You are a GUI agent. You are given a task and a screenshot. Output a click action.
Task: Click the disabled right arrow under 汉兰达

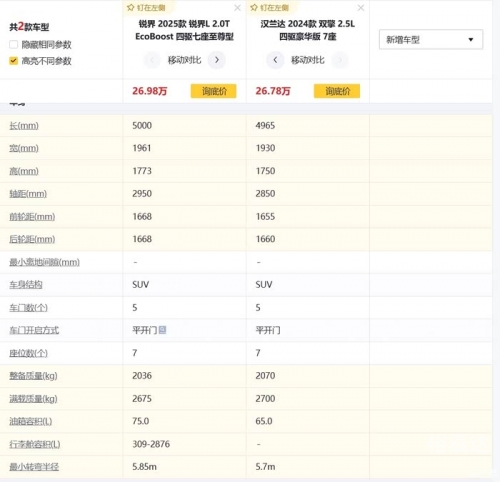(340, 60)
